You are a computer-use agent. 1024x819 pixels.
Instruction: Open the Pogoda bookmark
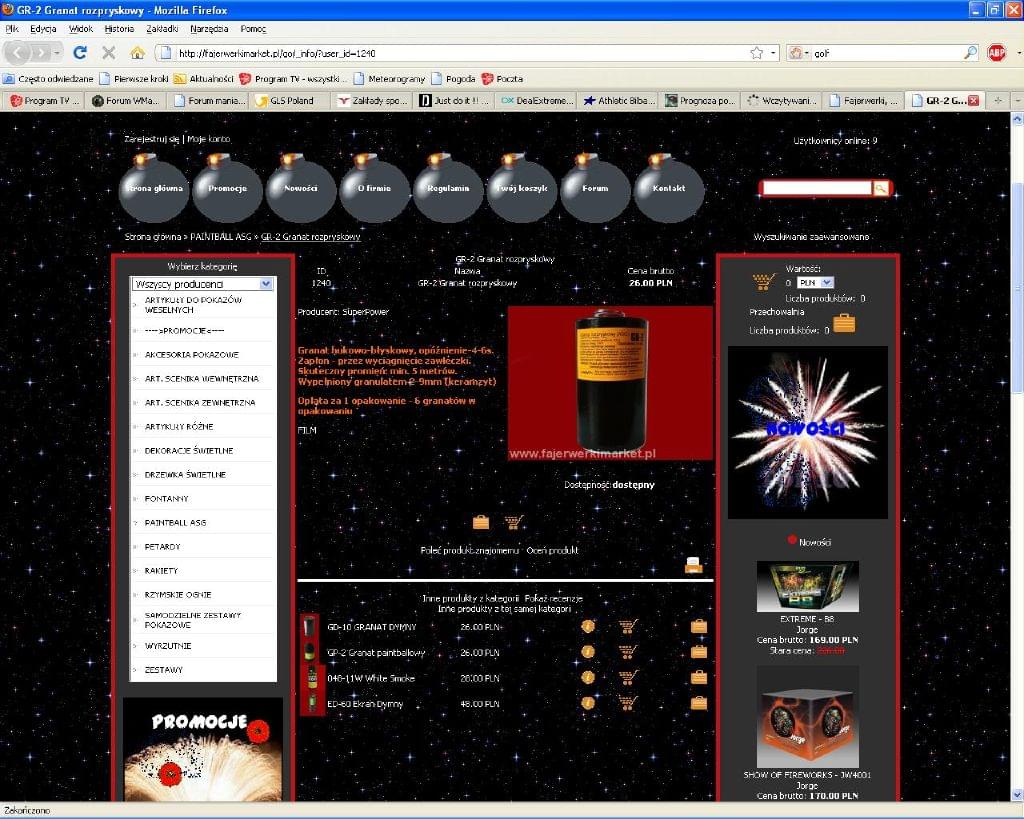coord(453,78)
